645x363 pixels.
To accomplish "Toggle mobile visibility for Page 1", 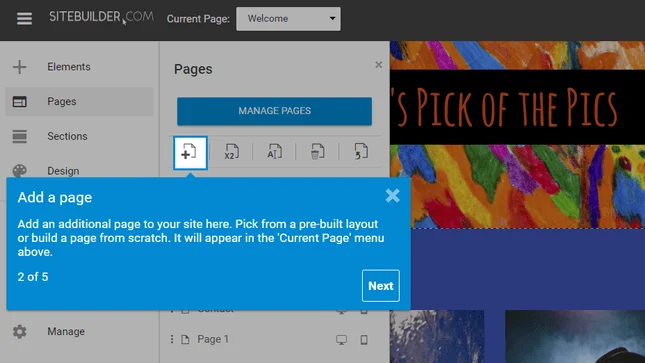I will click(x=364, y=340).
